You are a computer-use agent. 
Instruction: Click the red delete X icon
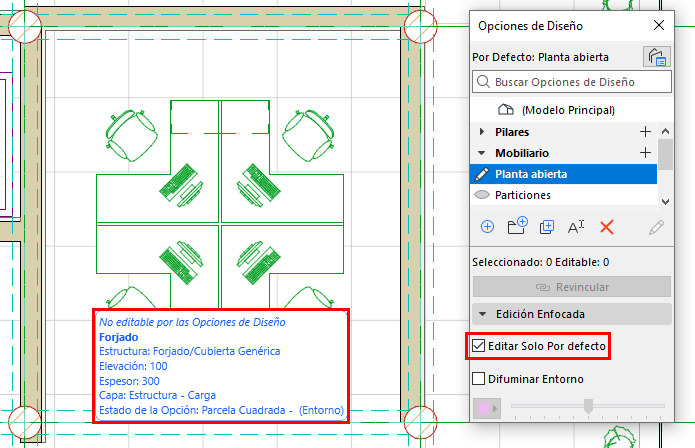pos(606,227)
